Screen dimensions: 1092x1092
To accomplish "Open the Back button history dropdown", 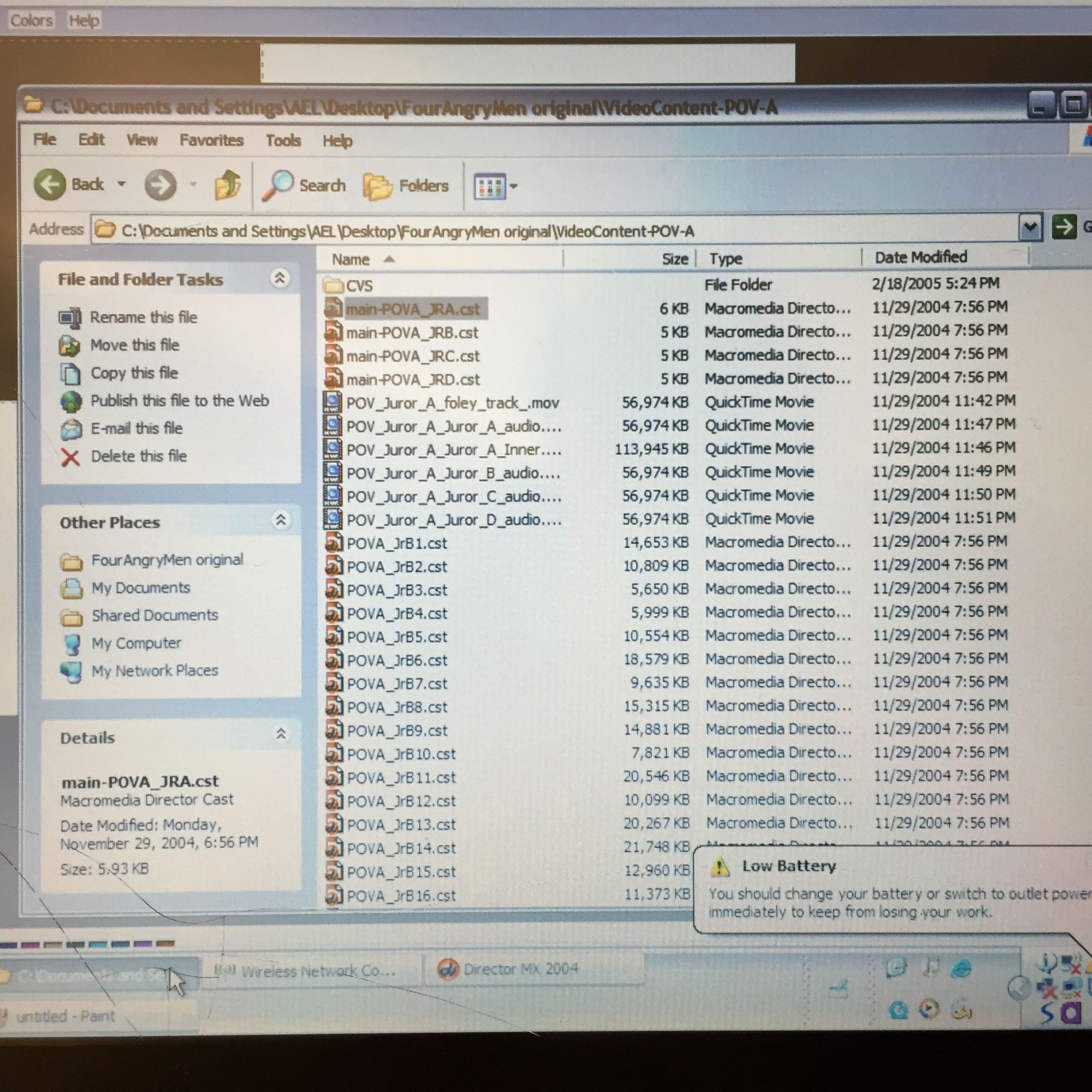I will [122, 184].
